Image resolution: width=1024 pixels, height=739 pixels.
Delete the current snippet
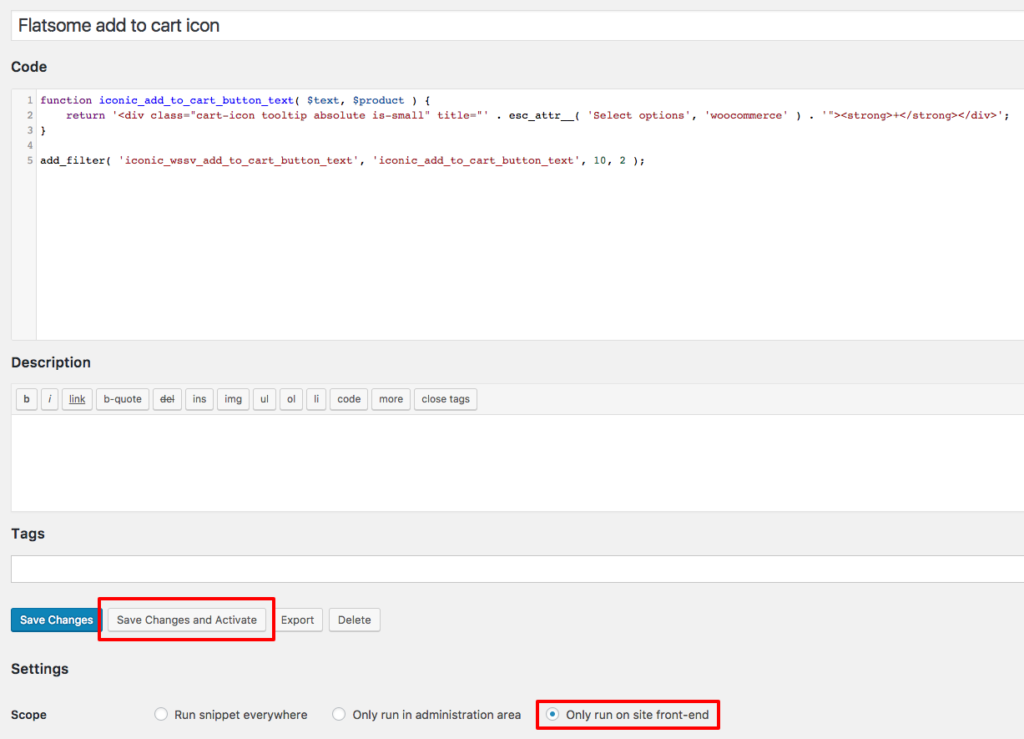(354, 620)
